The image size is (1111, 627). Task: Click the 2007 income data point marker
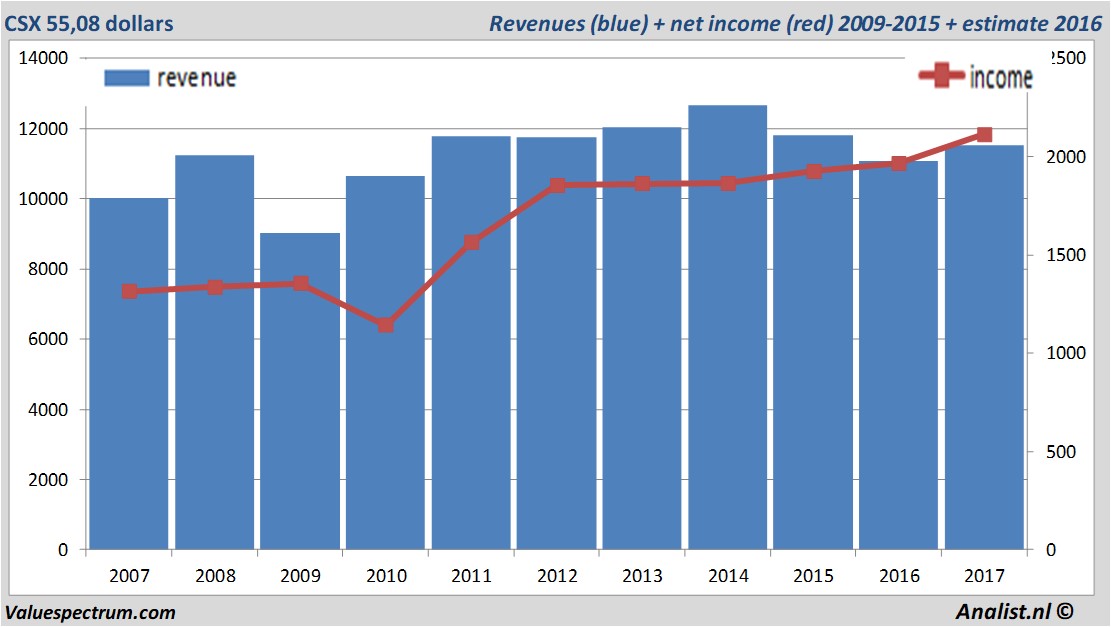click(x=129, y=292)
